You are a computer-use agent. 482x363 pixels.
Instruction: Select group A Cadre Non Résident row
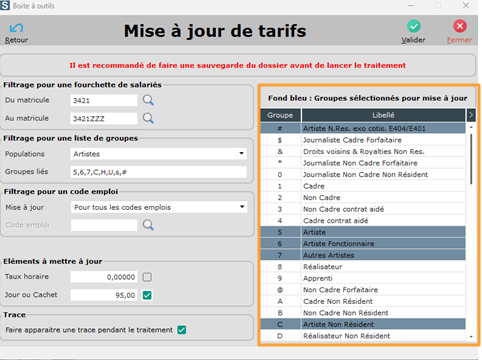pos(363,301)
